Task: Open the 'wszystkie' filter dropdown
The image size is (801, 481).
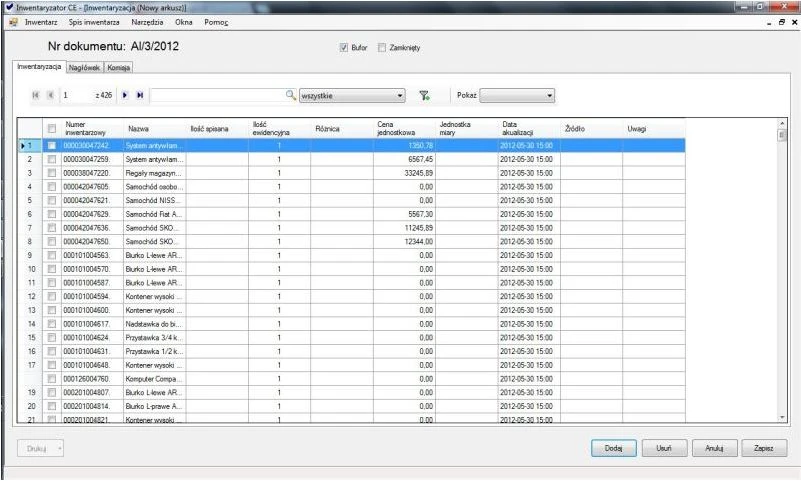Action: tap(352, 95)
